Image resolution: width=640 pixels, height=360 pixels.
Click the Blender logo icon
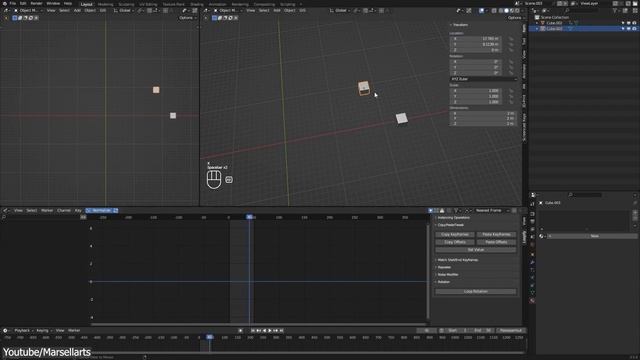click(x=4, y=3)
